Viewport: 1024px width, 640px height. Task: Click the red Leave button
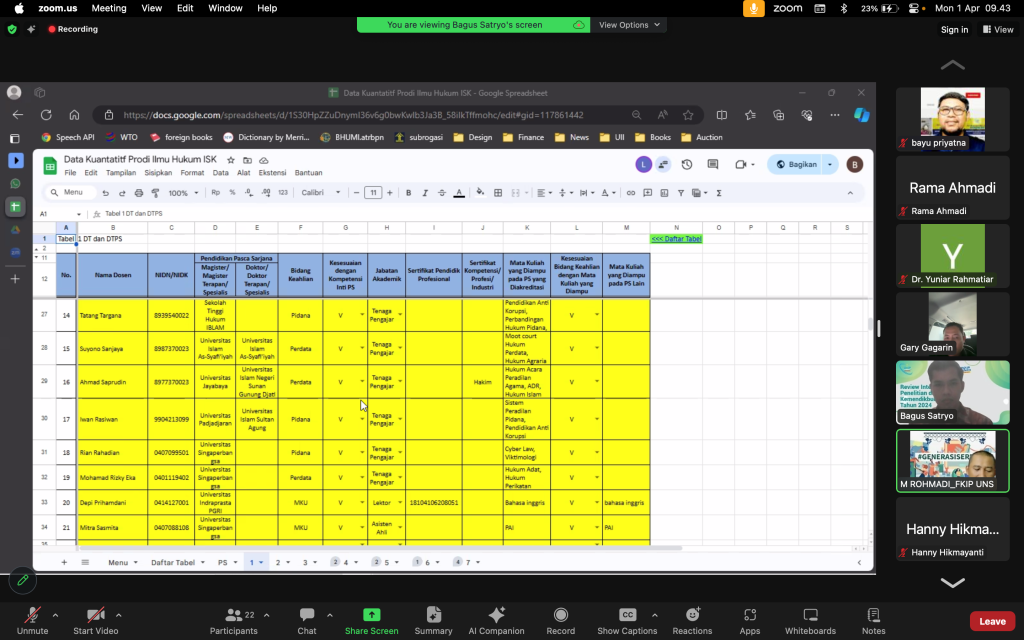992,621
